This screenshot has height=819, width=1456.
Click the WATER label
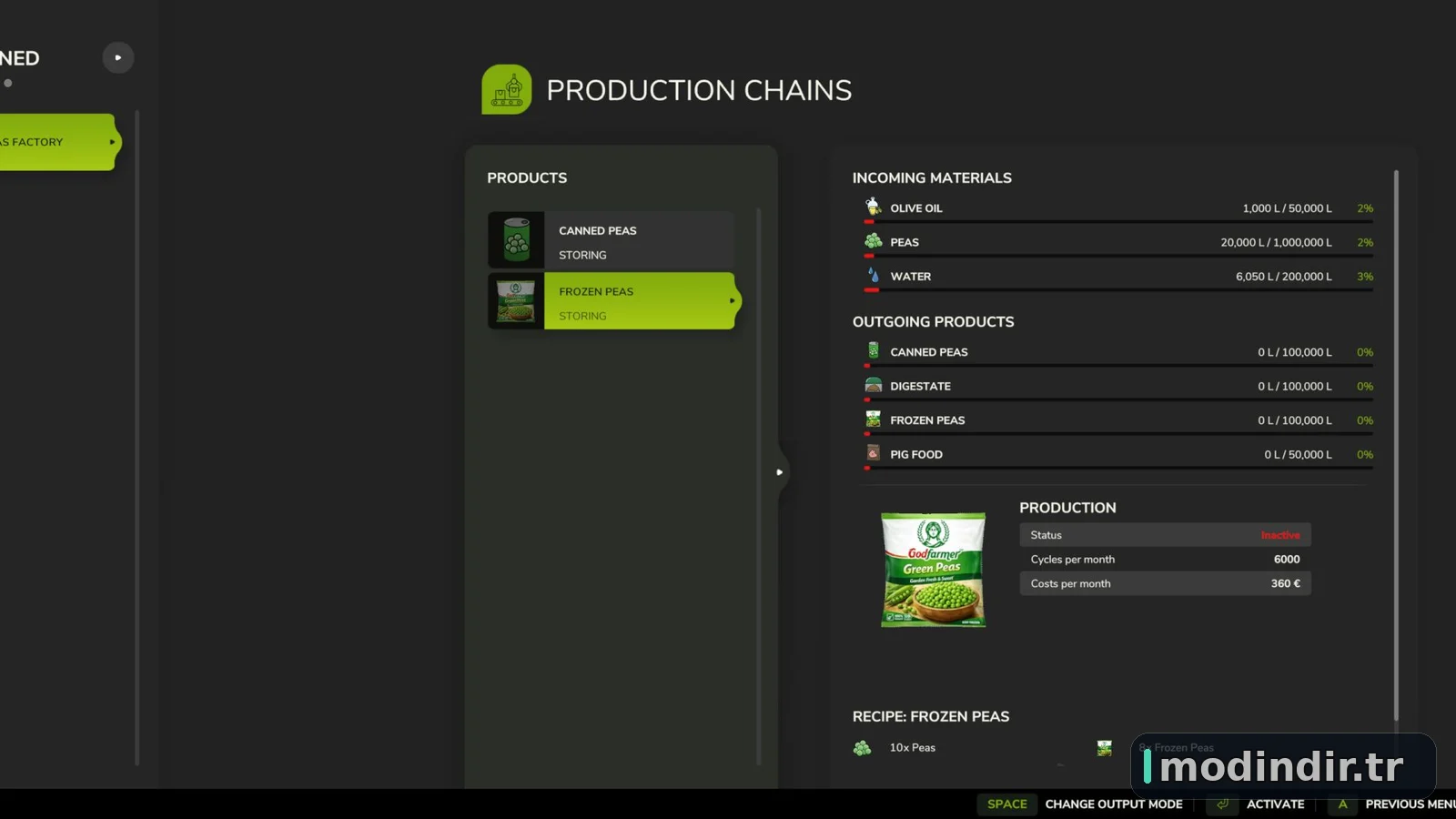911,277
